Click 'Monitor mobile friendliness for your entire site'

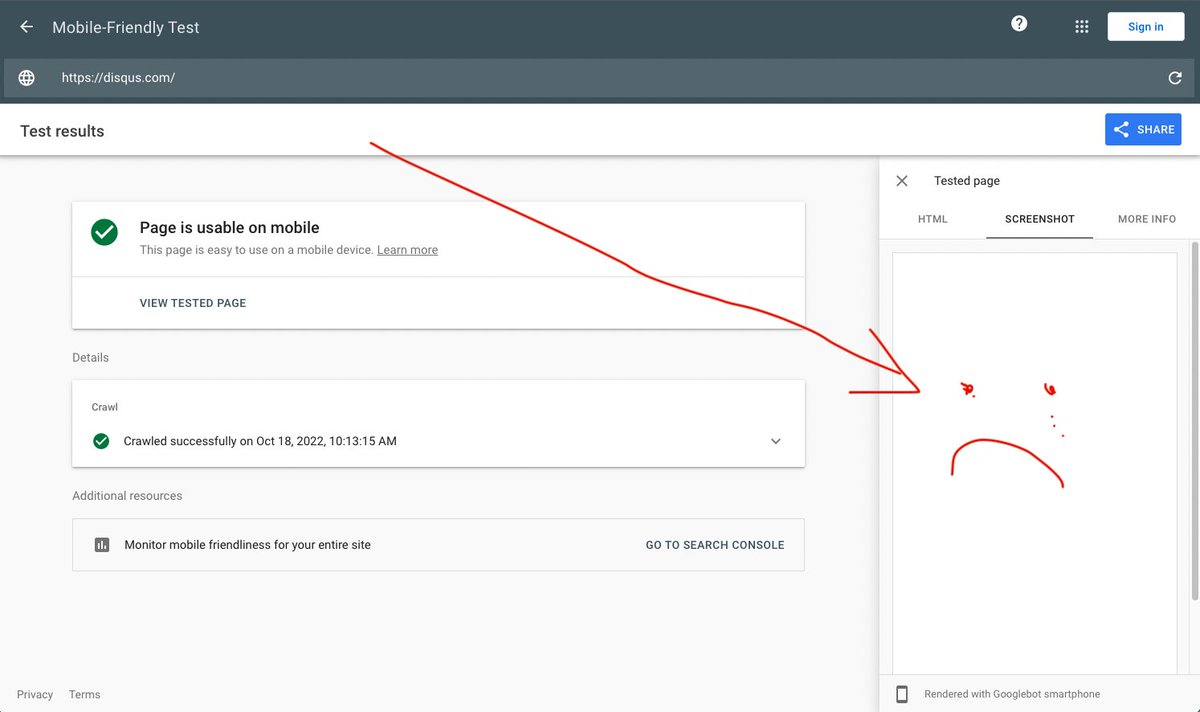(248, 545)
